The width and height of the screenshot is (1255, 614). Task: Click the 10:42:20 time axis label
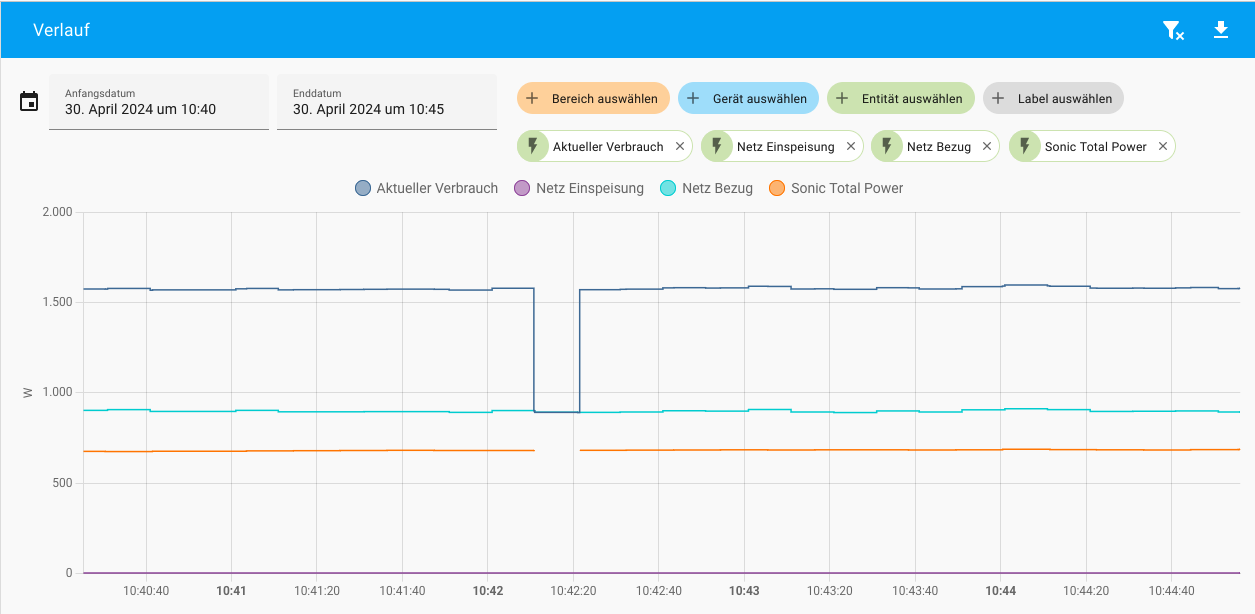pos(573,591)
